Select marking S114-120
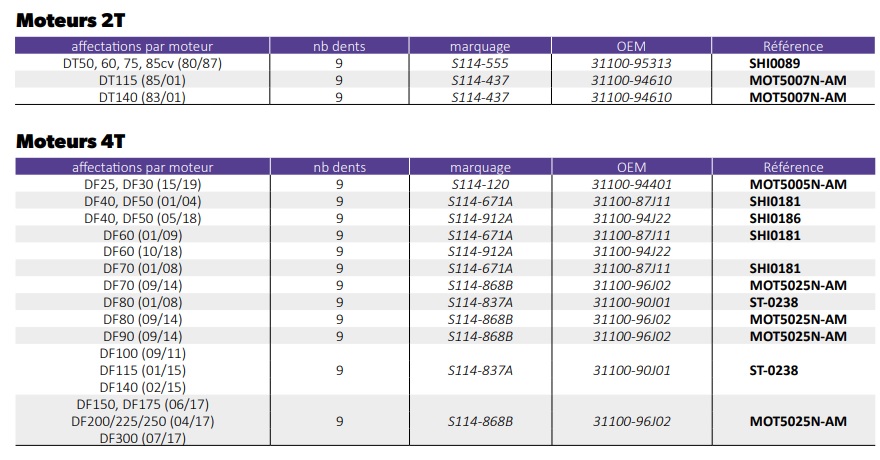Image resolution: width=880 pixels, height=460 pixels. pyautogui.click(x=480, y=184)
